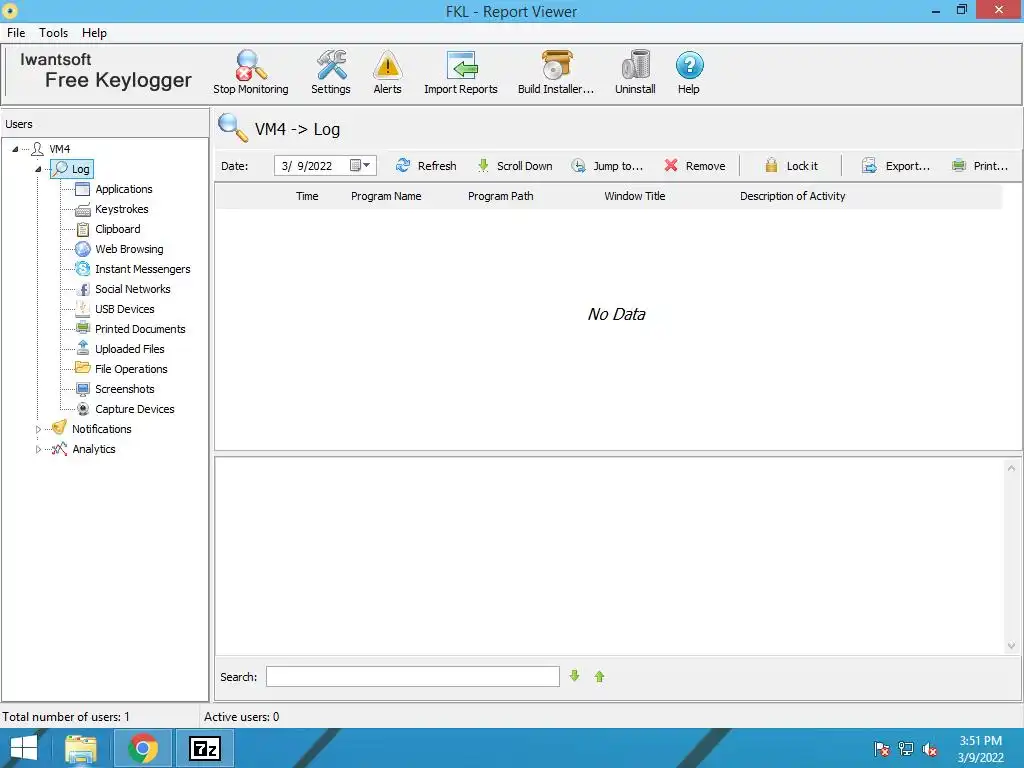Open the Clipboard log node
This screenshot has height=768, width=1024.
(x=118, y=229)
